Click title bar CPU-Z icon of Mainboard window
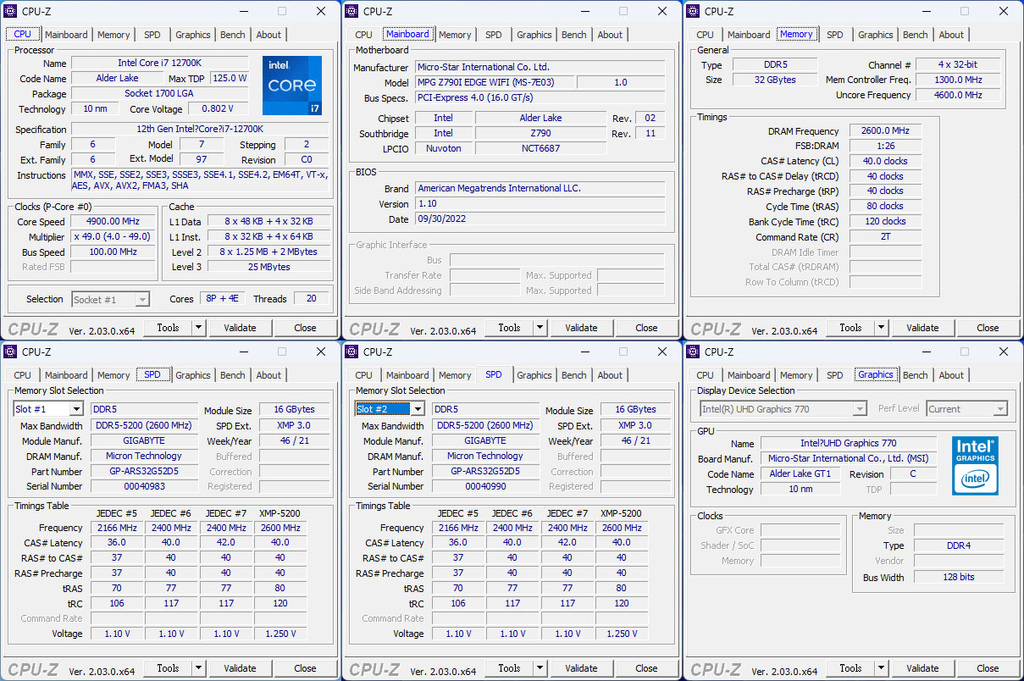 pyautogui.click(x=352, y=11)
